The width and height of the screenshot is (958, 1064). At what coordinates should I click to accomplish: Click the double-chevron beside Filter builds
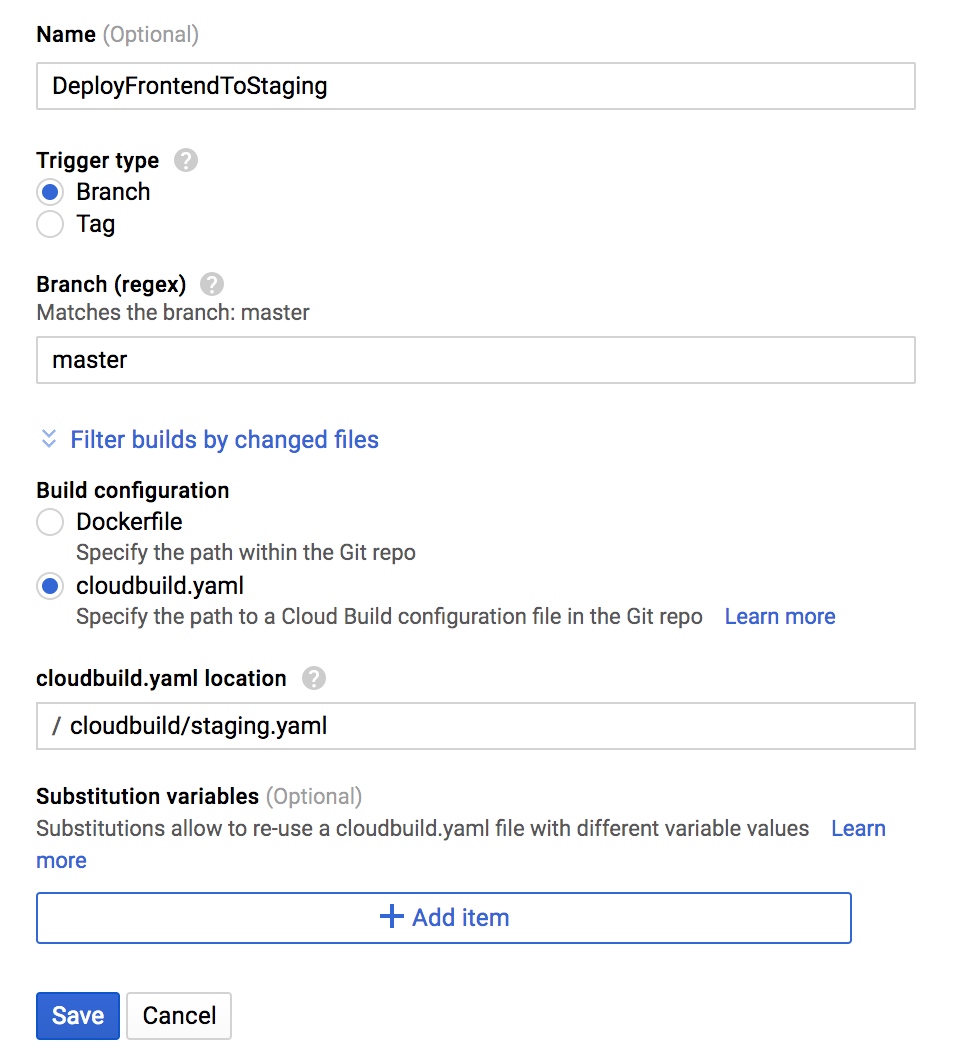(48, 438)
